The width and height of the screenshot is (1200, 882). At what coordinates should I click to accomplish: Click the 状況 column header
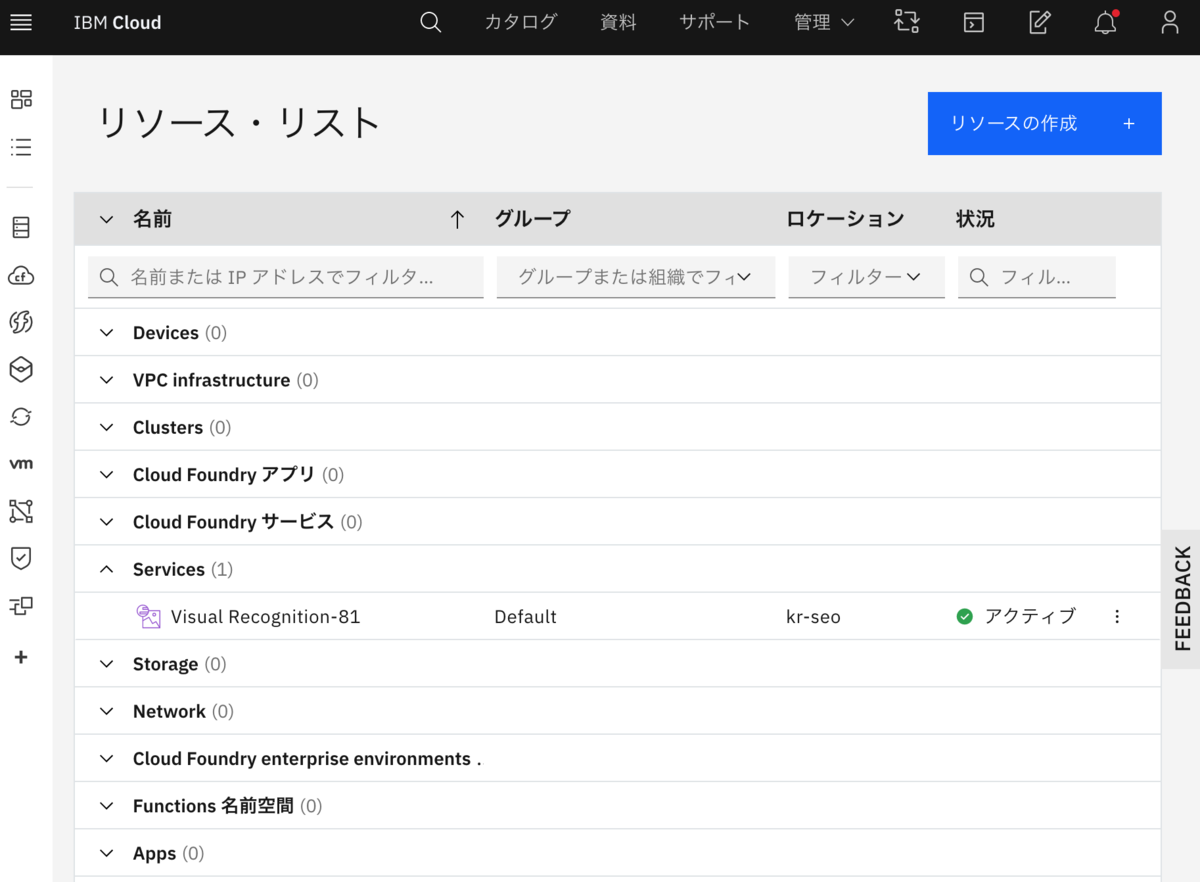[975, 219]
